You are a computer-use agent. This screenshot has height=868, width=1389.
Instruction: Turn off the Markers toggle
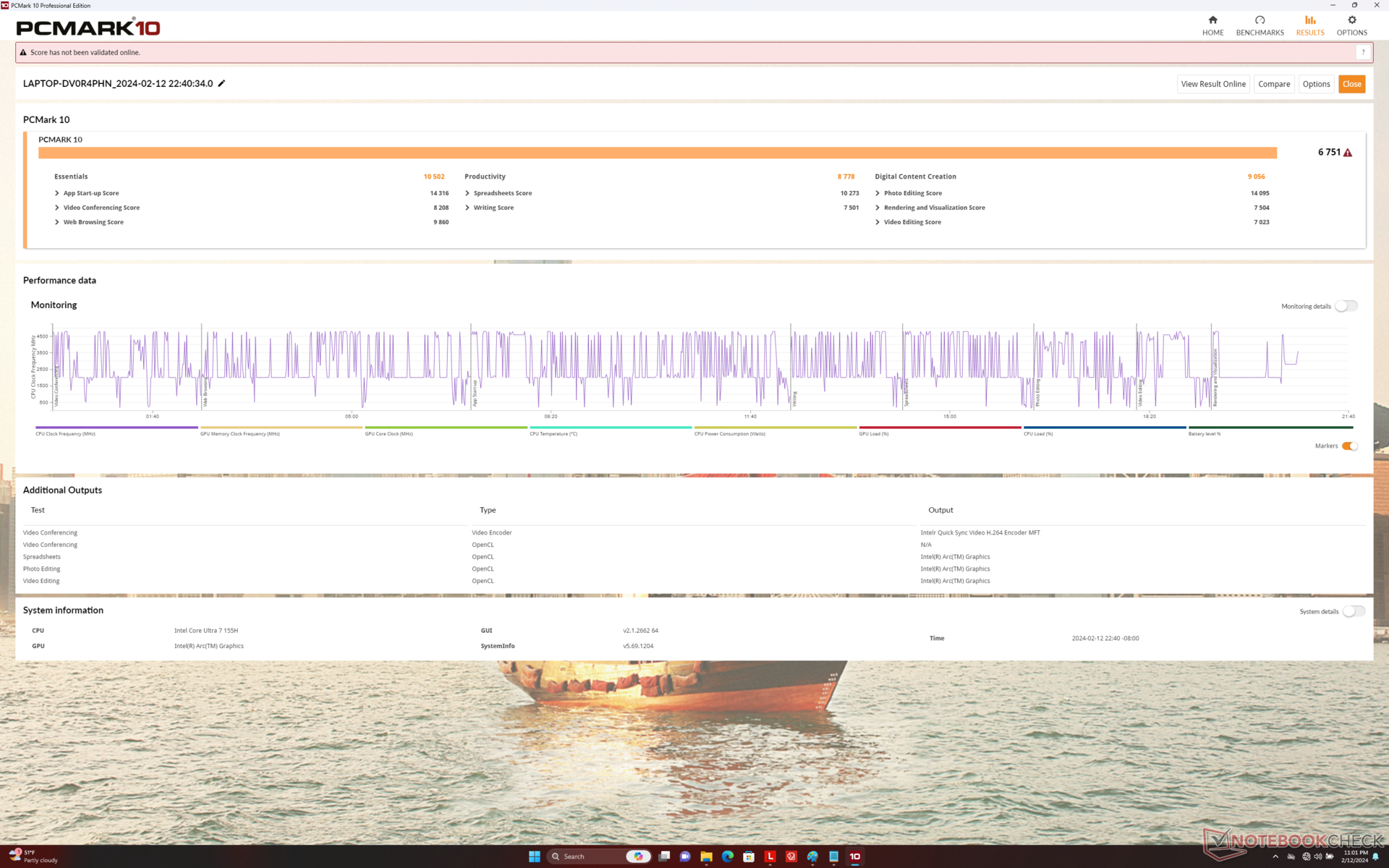click(x=1350, y=446)
